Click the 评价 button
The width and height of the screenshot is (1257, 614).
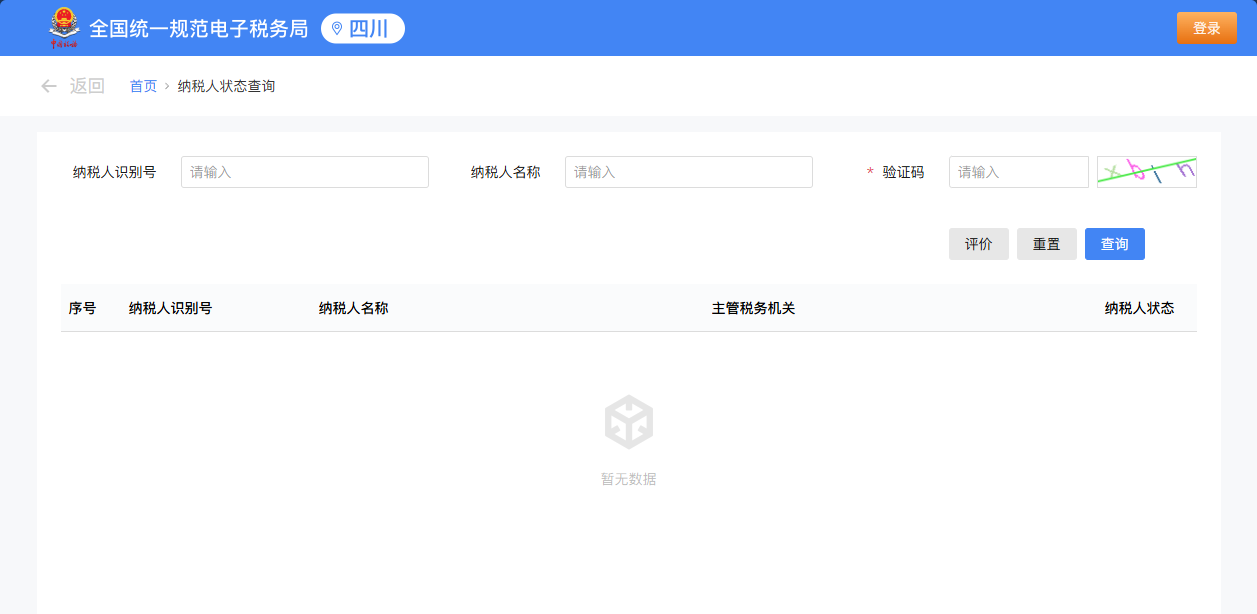pos(978,243)
